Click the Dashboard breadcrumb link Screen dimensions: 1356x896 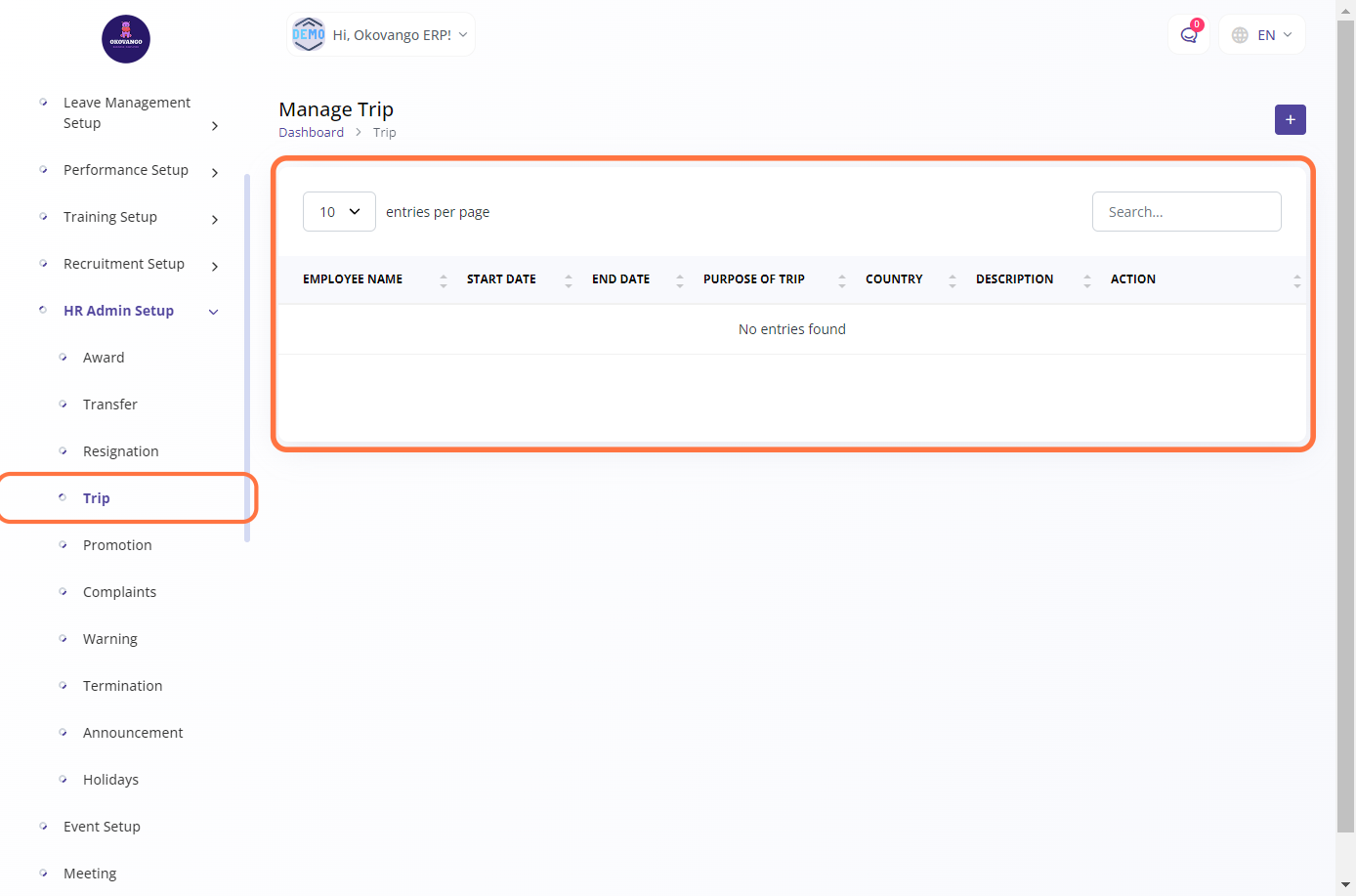(311, 133)
